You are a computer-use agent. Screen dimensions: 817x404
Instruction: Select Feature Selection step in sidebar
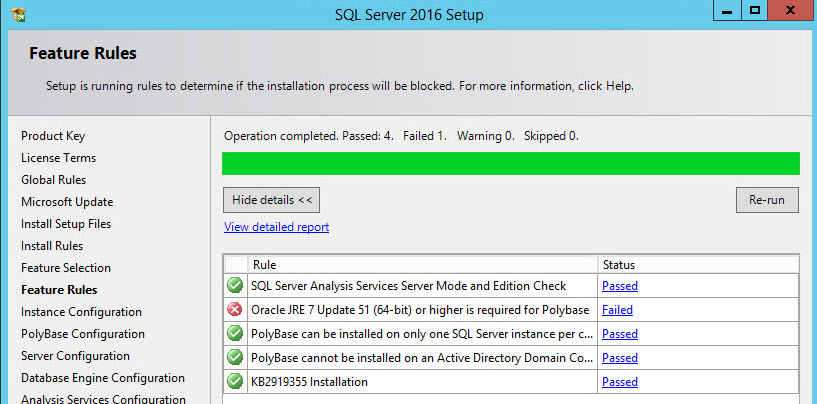(66, 268)
